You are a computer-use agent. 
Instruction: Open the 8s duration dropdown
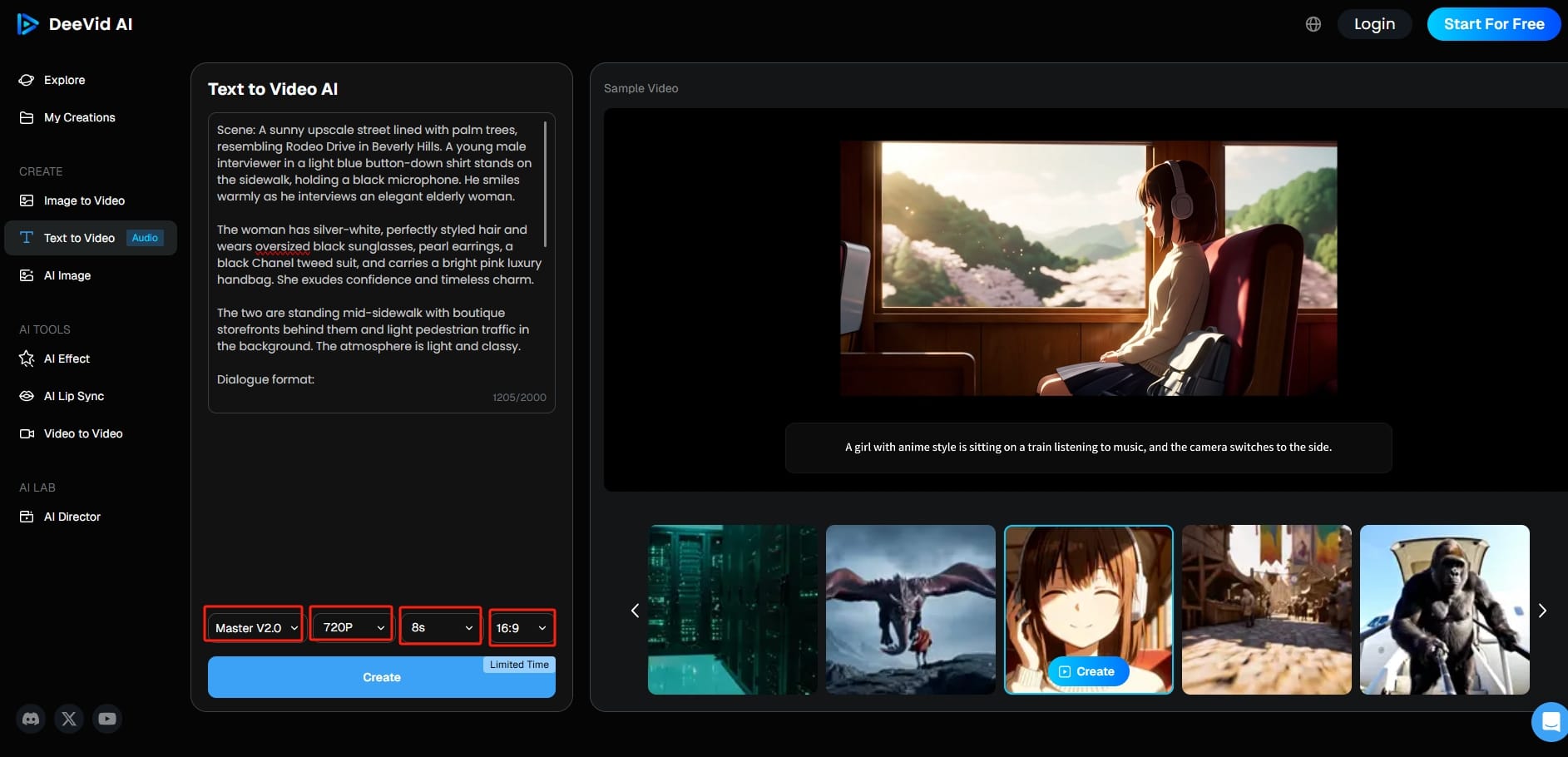point(441,627)
